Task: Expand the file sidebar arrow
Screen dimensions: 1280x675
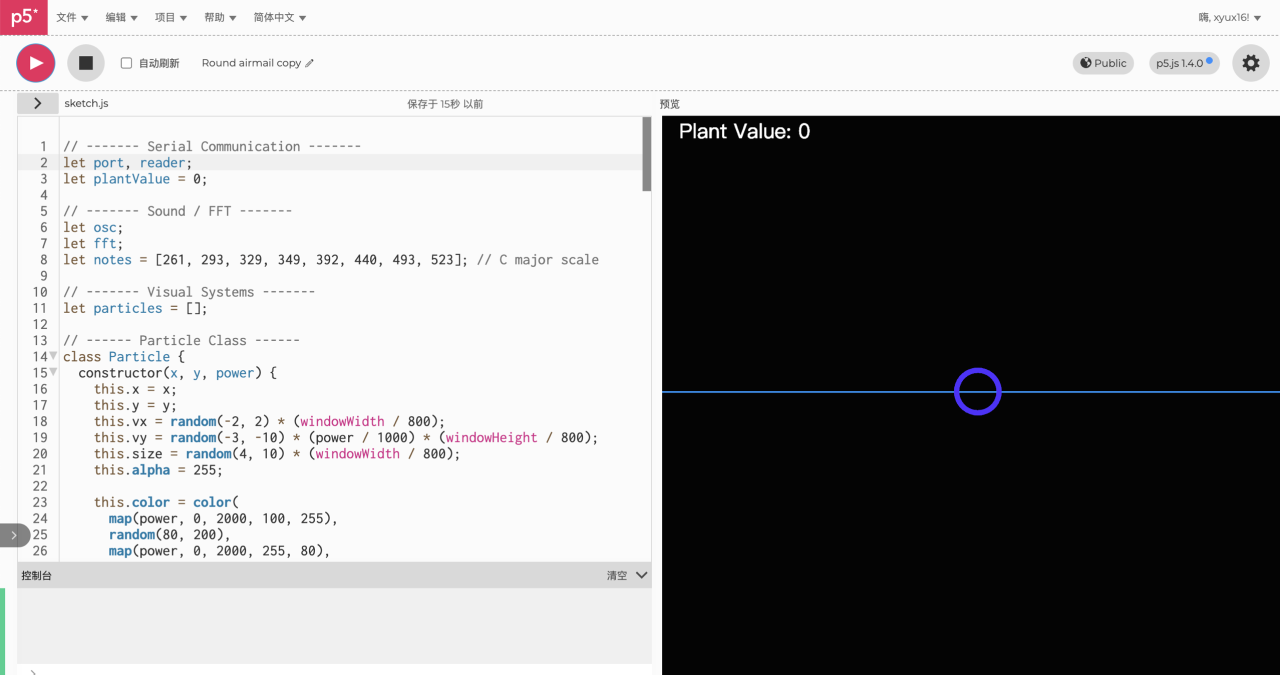Action: (38, 103)
